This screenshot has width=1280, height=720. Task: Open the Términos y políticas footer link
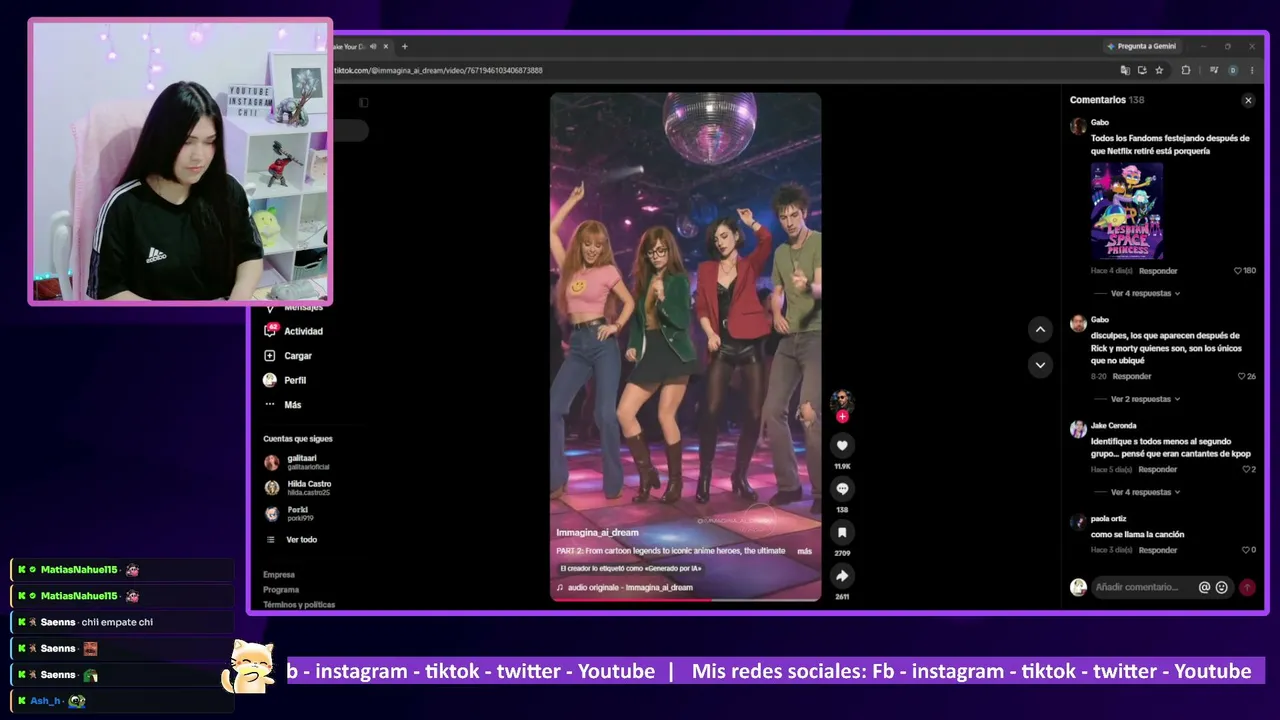(x=299, y=605)
